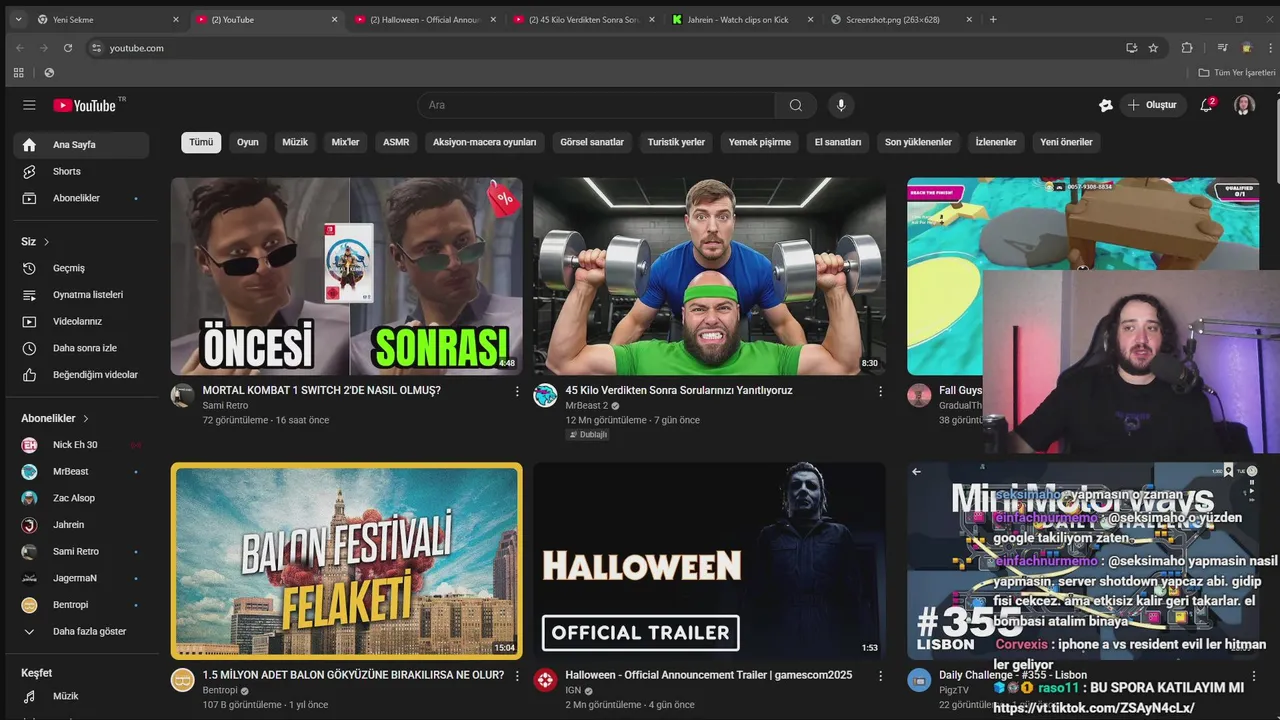The height and width of the screenshot is (720, 1280).
Task: Select the Aksiyon-macera oyunları chip
Action: [484, 142]
